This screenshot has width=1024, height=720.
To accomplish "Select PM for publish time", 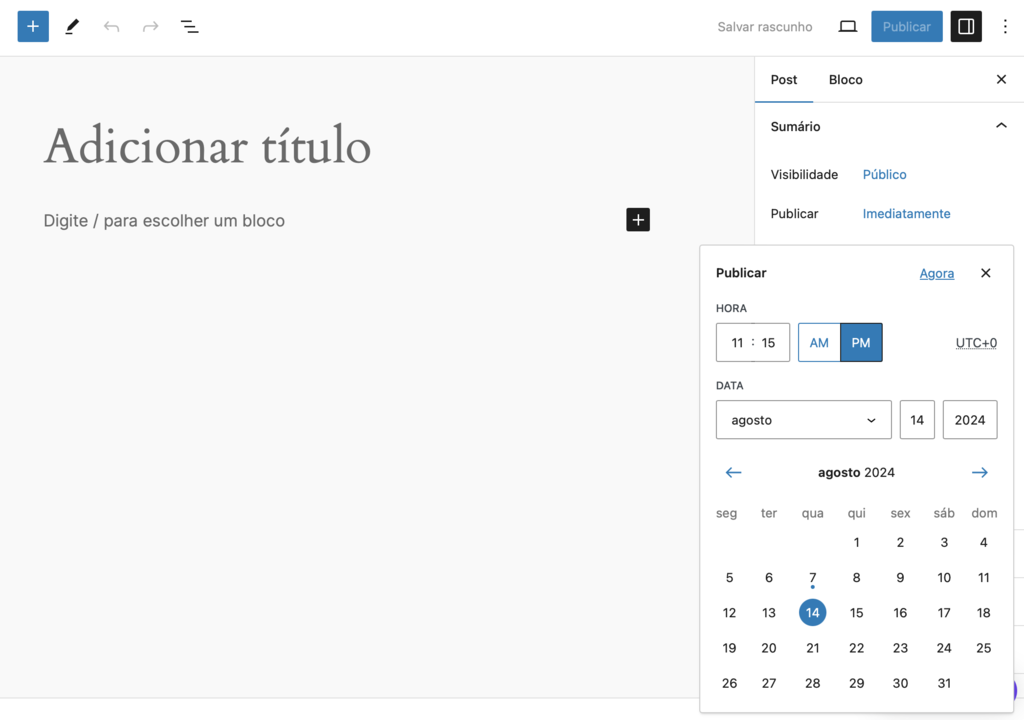I will [861, 342].
